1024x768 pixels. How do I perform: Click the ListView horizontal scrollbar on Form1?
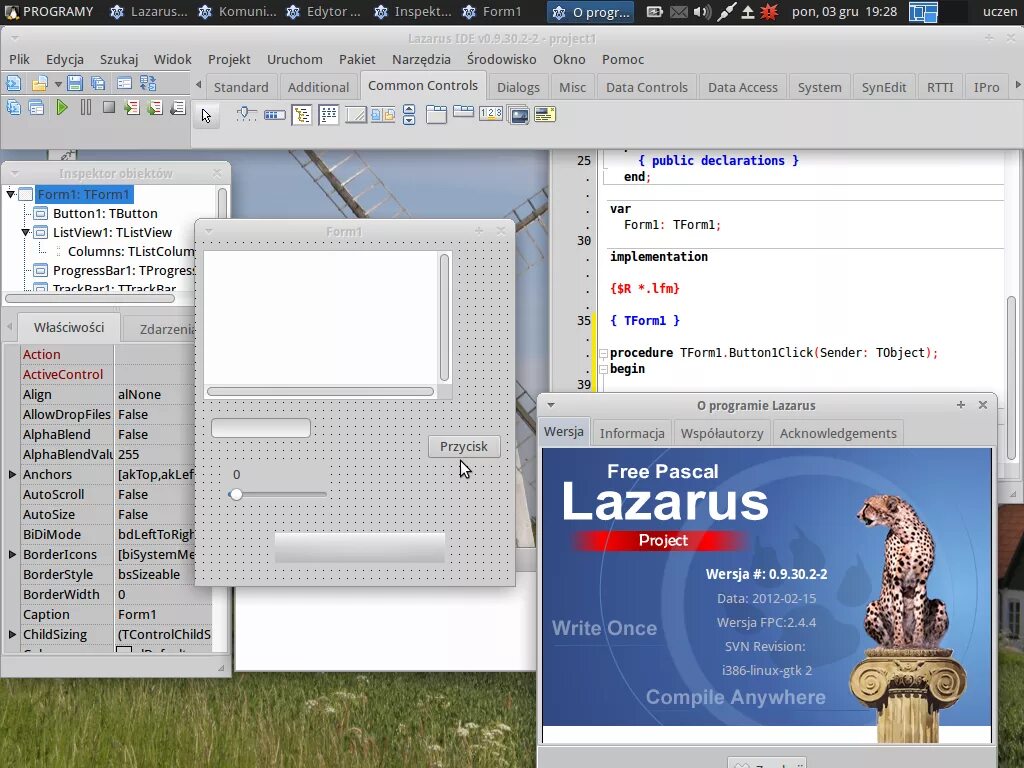(x=320, y=392)
